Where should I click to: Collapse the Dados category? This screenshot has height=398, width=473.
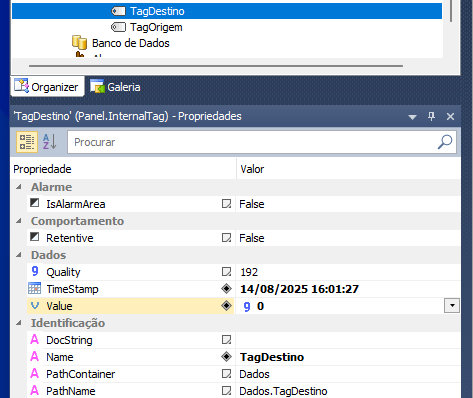coord(19,255)
